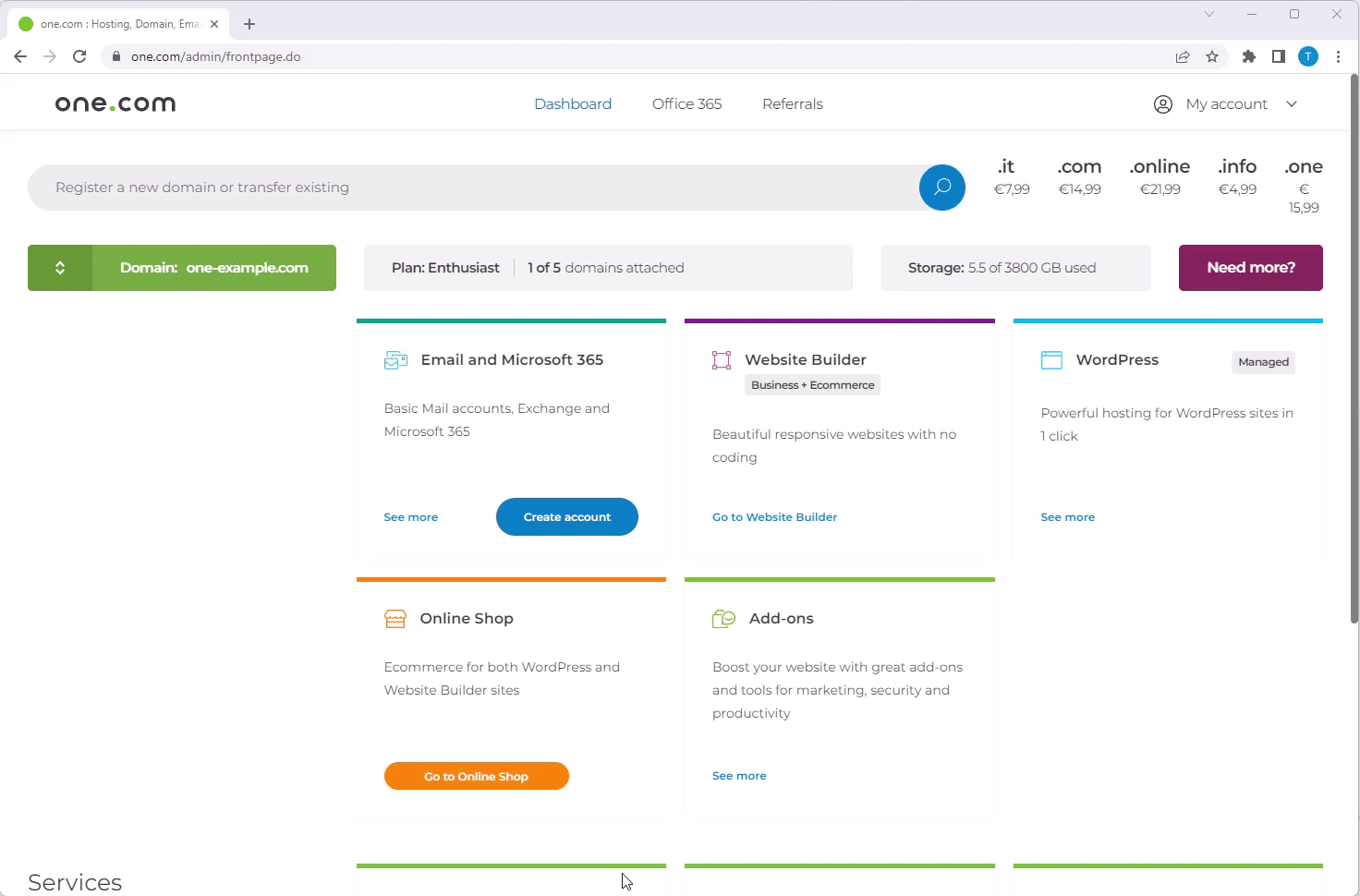
Task: Open the Chrome three-dot menu
Action: (1338, 56)
